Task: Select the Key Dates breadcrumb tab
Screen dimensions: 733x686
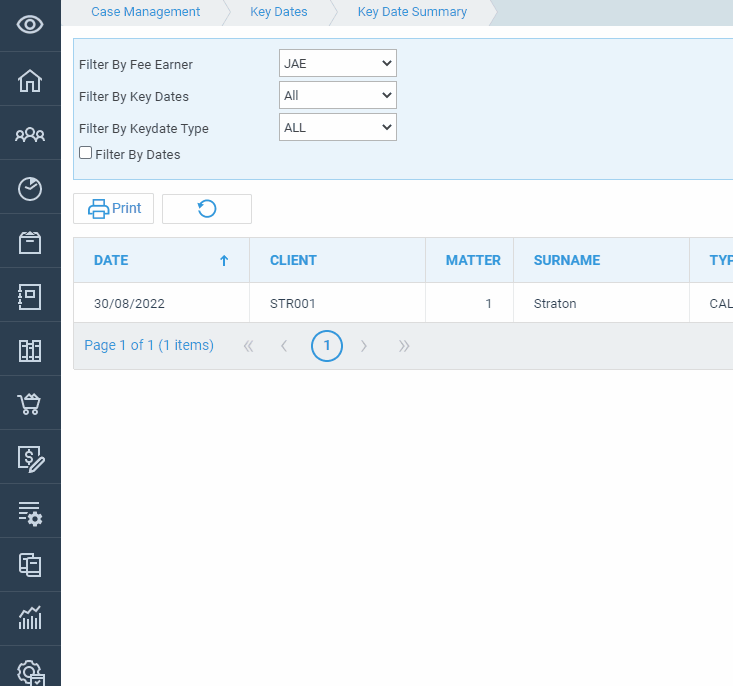Action: point(278,12)
